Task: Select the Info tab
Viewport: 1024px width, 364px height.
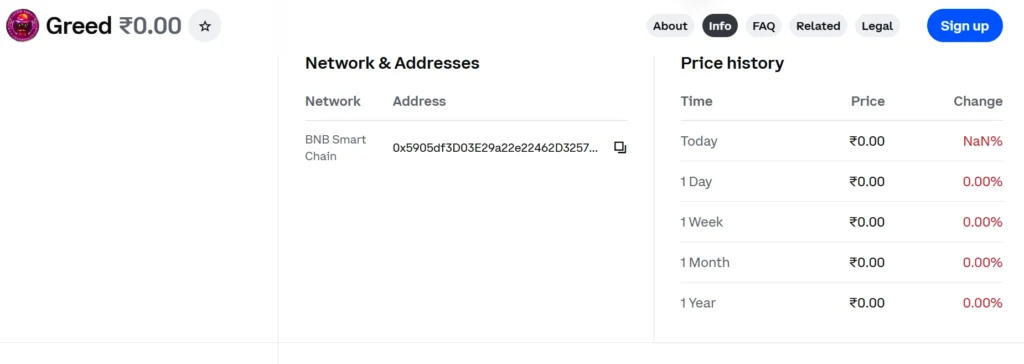Action: (720, 26)
